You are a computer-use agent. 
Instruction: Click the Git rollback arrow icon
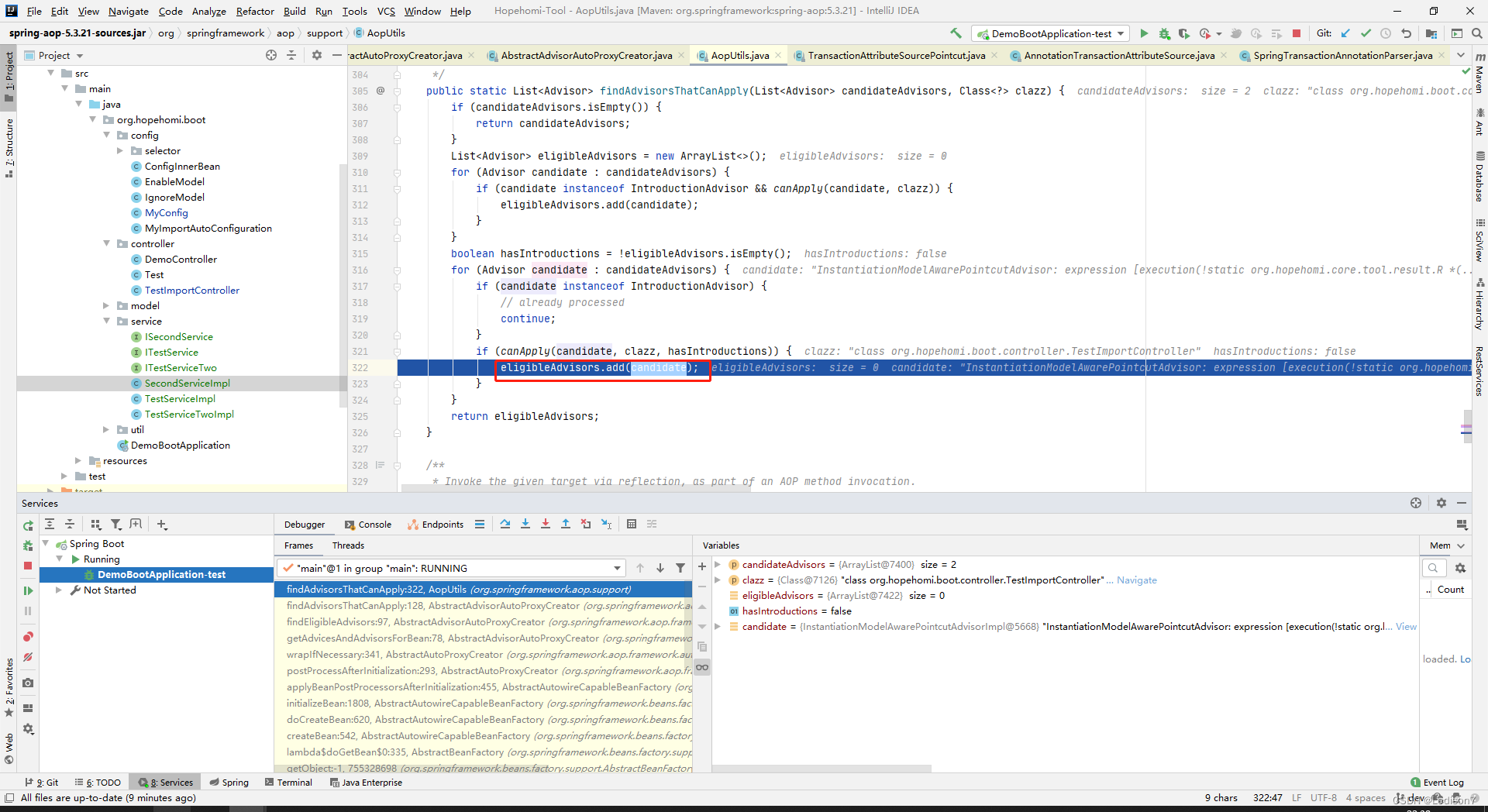point(1406,33)
